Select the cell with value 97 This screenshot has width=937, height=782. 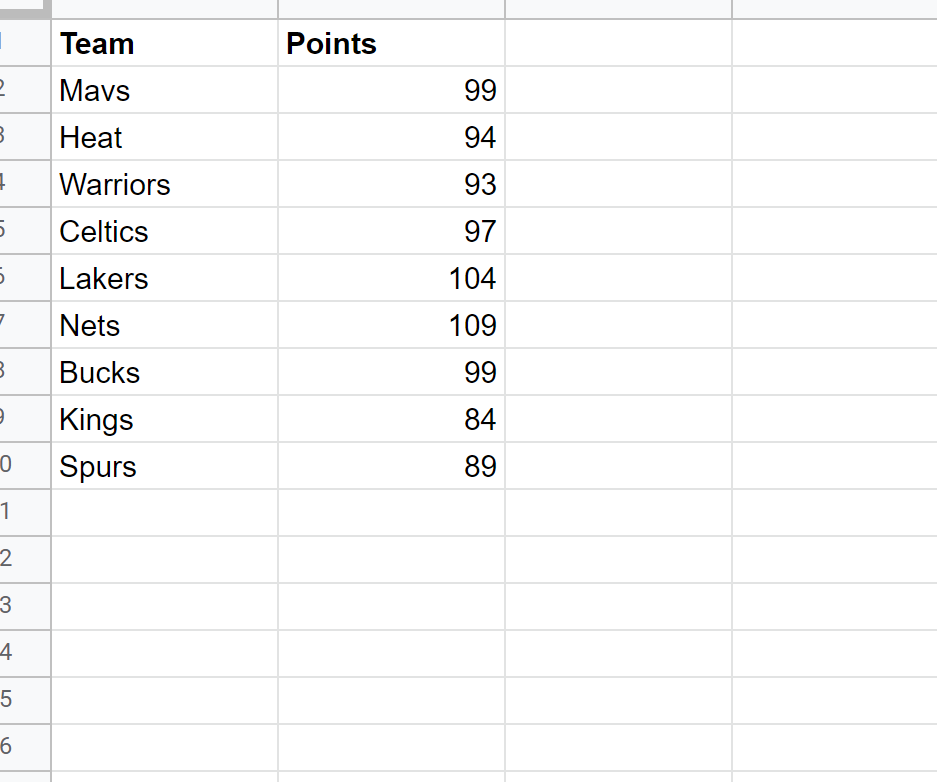[x=391, y=232]
